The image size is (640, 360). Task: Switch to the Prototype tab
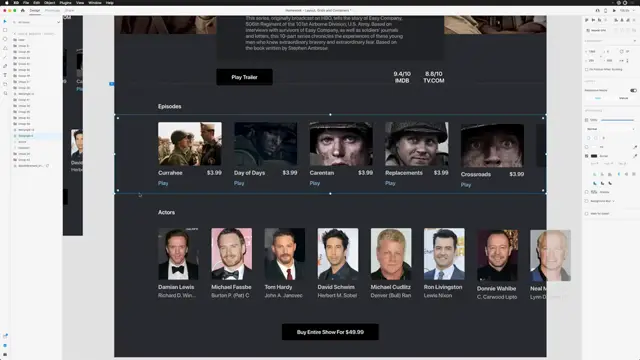52,10
